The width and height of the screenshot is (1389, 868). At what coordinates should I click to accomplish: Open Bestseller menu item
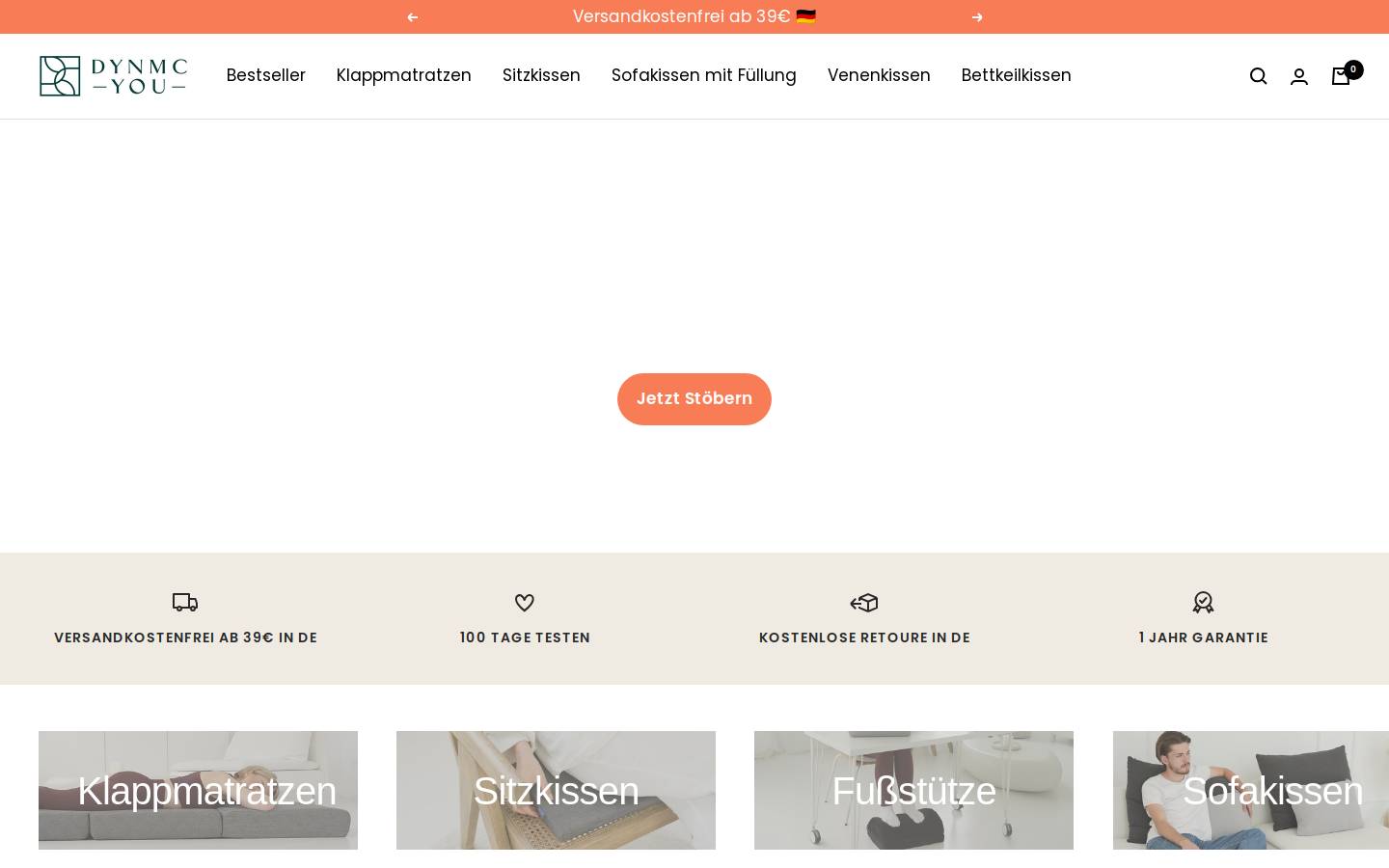pos(266,75)
